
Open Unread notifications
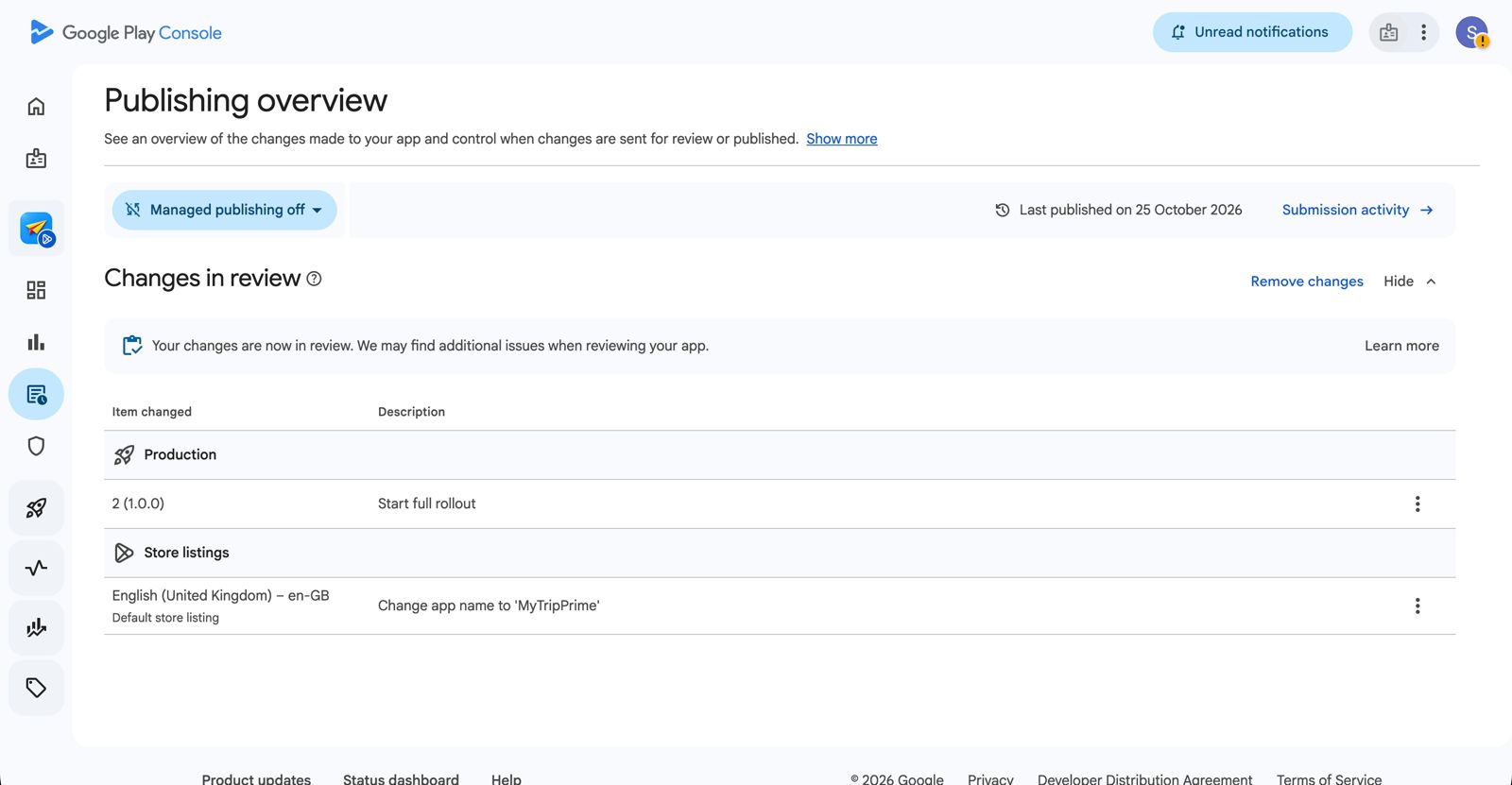1252,32
